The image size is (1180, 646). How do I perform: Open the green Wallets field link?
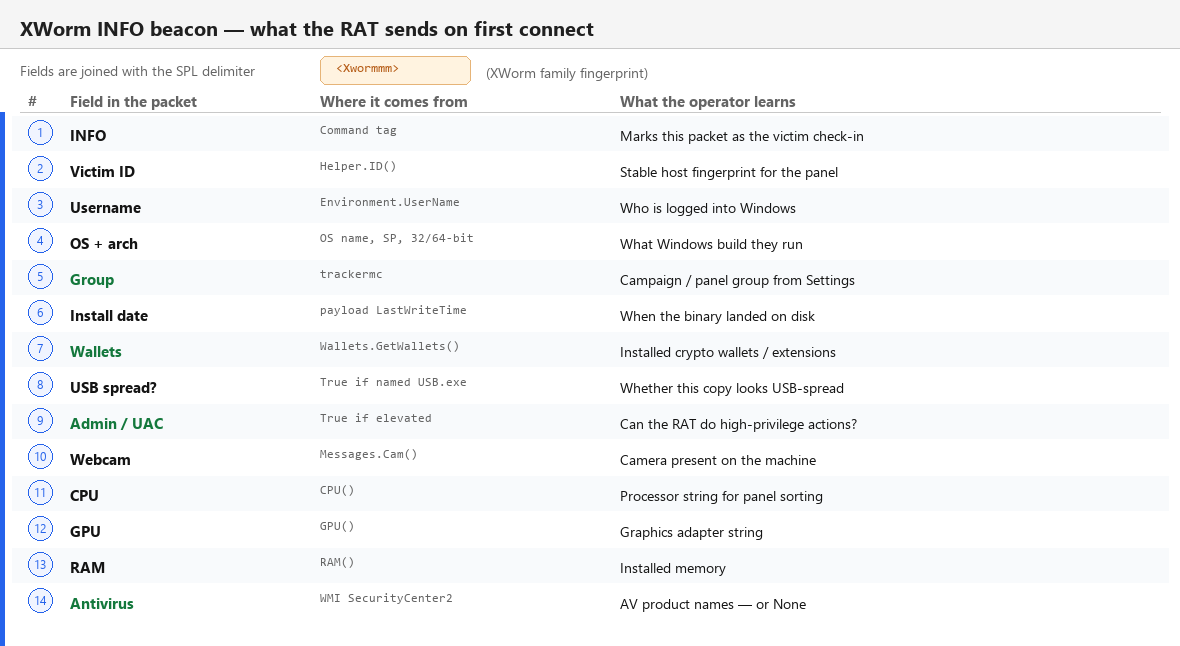(96, 352)
